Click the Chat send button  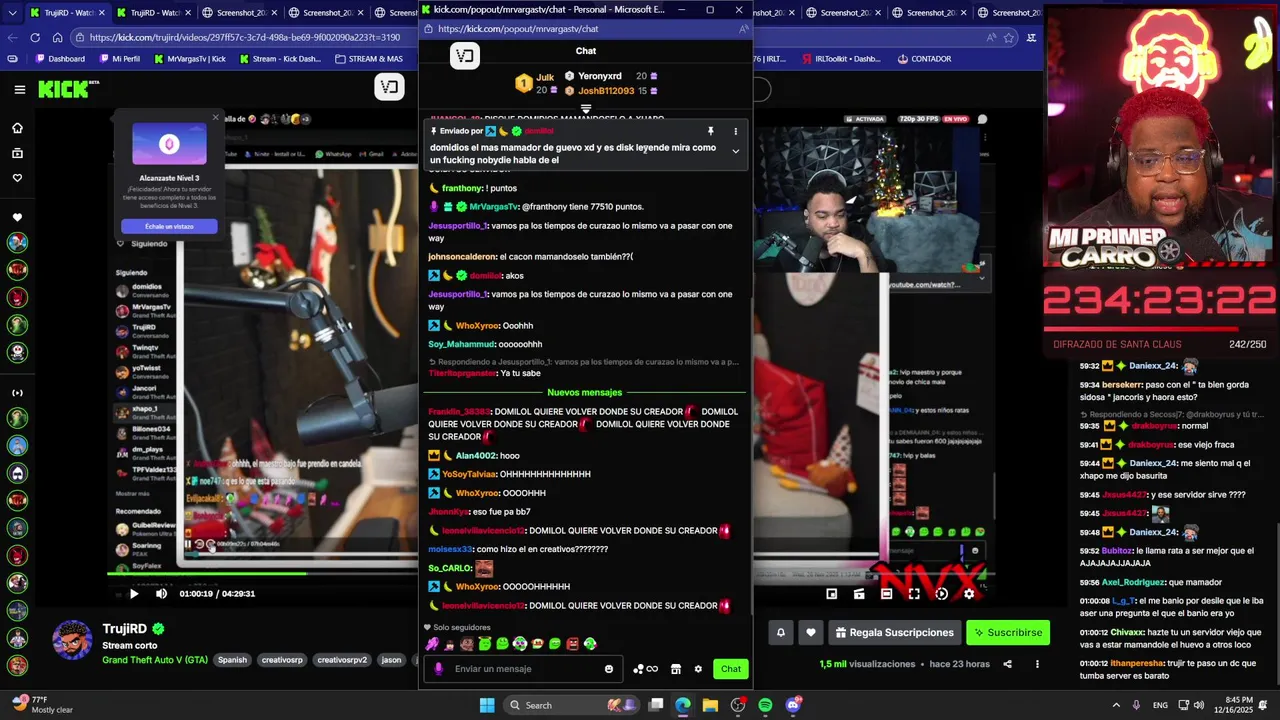tap(731, 669)
